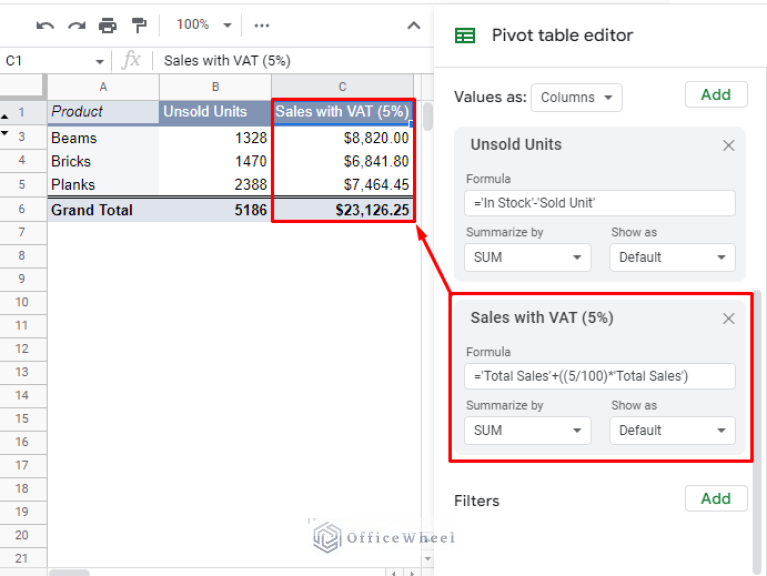Select column B header
Image resolution: width=767 pixels, height=576 pixels.
tap(214, 87)
